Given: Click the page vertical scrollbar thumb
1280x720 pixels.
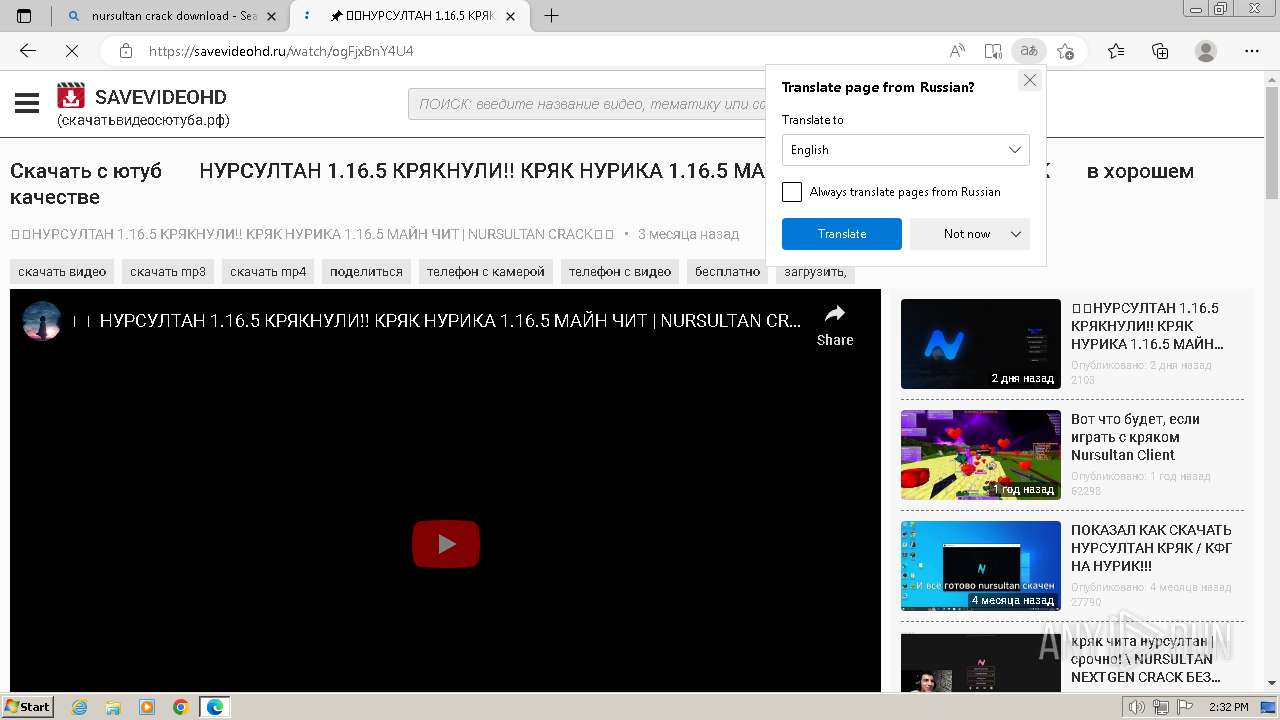Looking at the screenshot, I should (1271, 141).
